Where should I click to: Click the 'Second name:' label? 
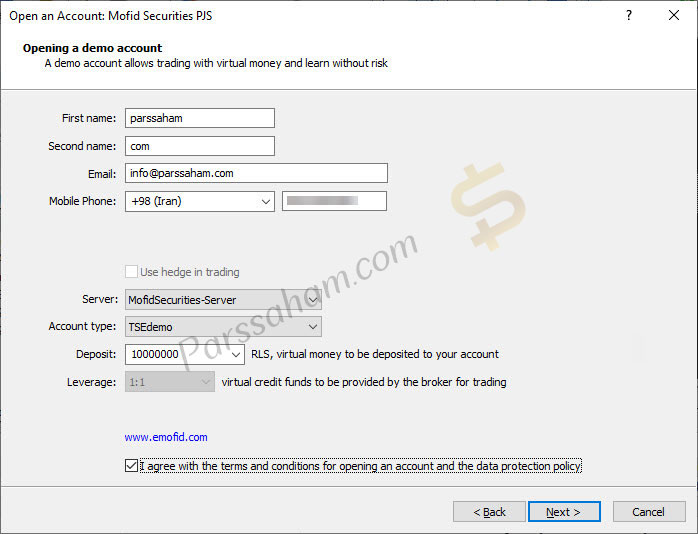coord(82,146)
